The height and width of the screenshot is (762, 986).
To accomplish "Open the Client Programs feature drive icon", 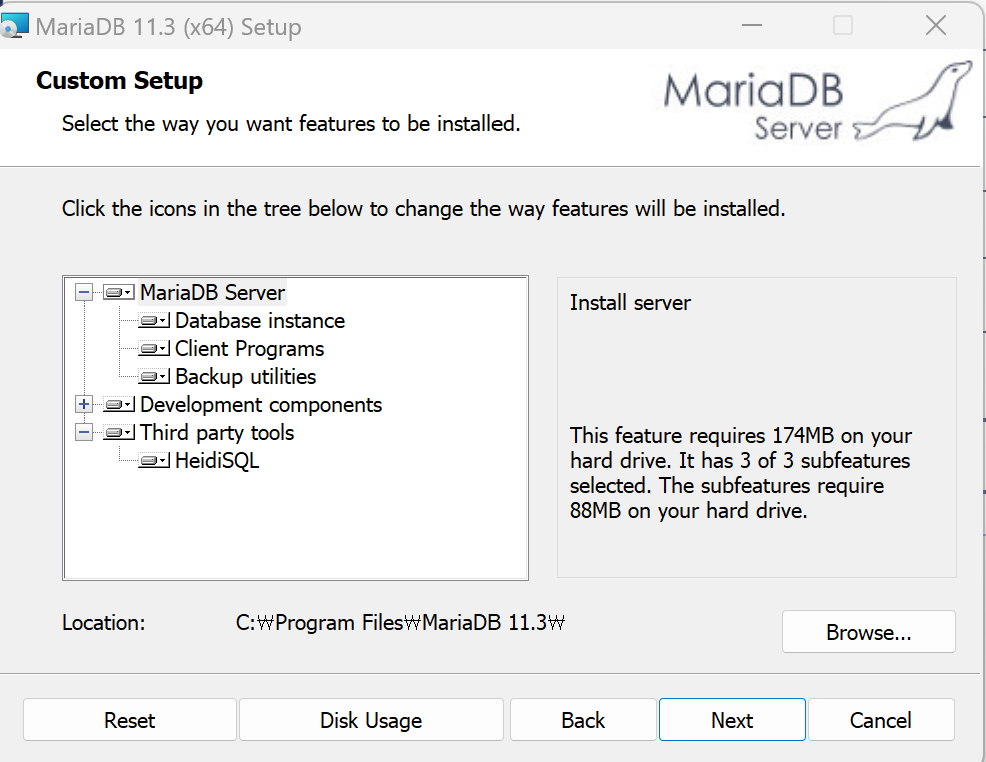I will click(154, 348).
